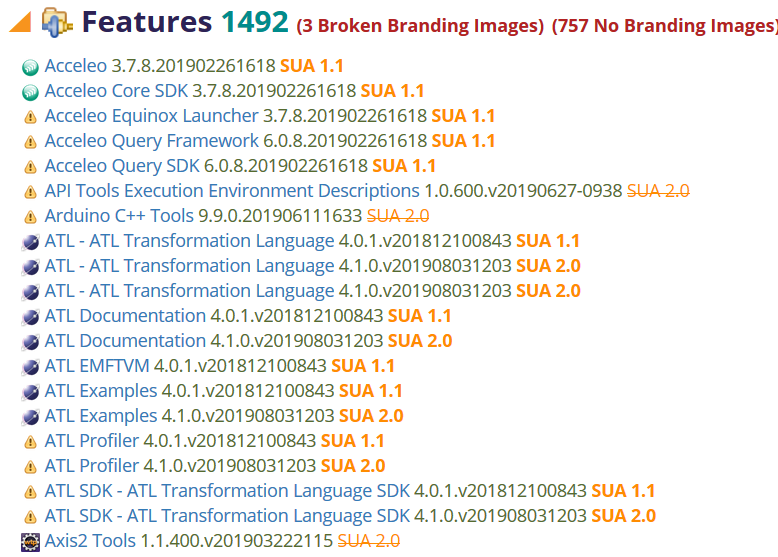Click version 3.7.8.201902261618 on Equinox Launcher row
Viewport: 778px width, 557px height.
345,116
